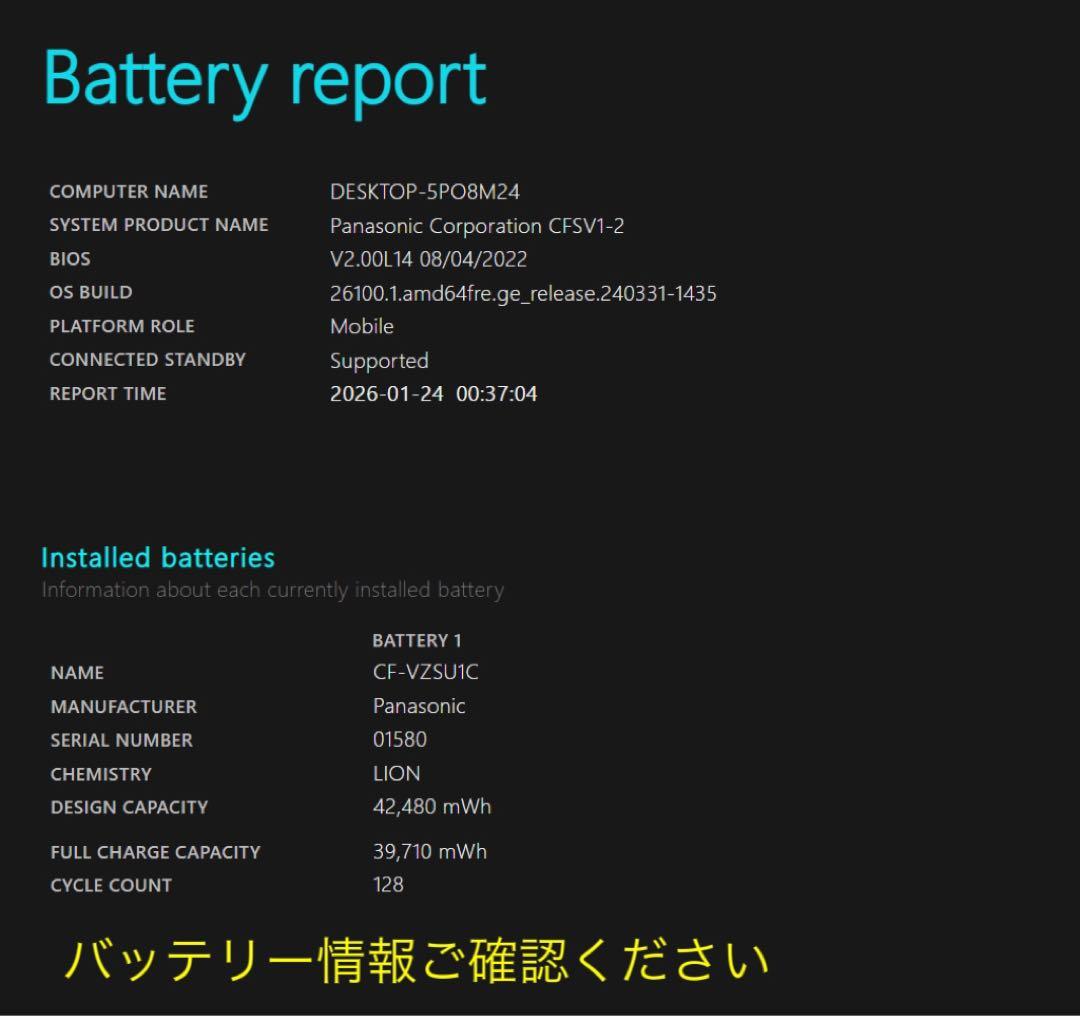The image size is (1080, 1016).
Task: Select the cycle count value 128
Action: [x=388, y=885]
